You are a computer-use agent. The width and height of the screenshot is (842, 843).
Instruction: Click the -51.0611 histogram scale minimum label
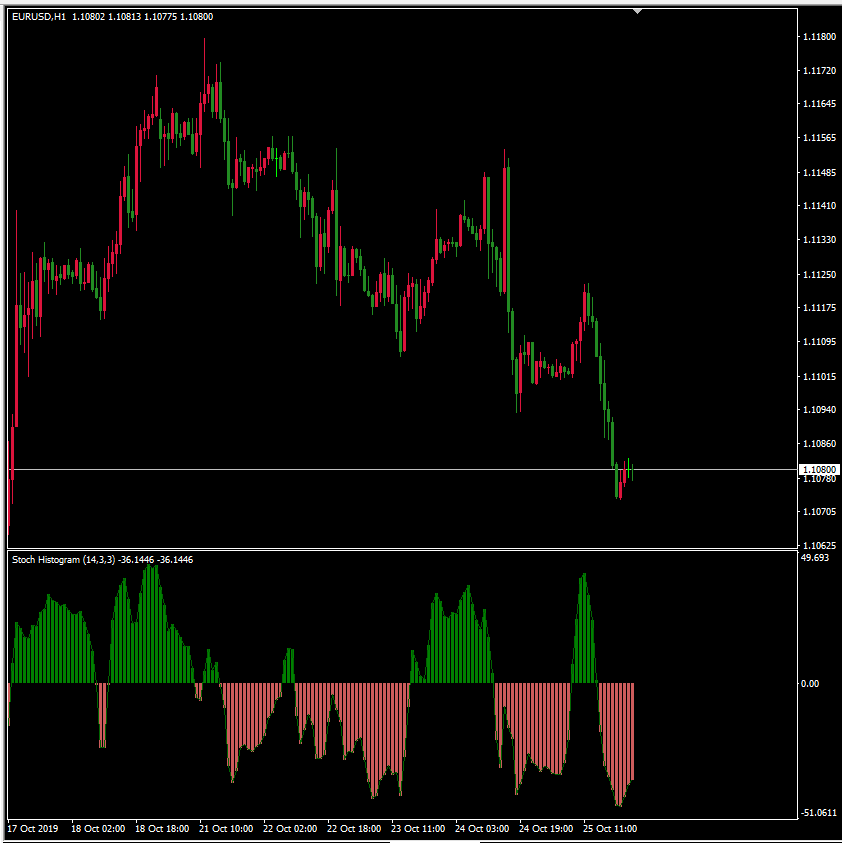click(x=819, y=813)
